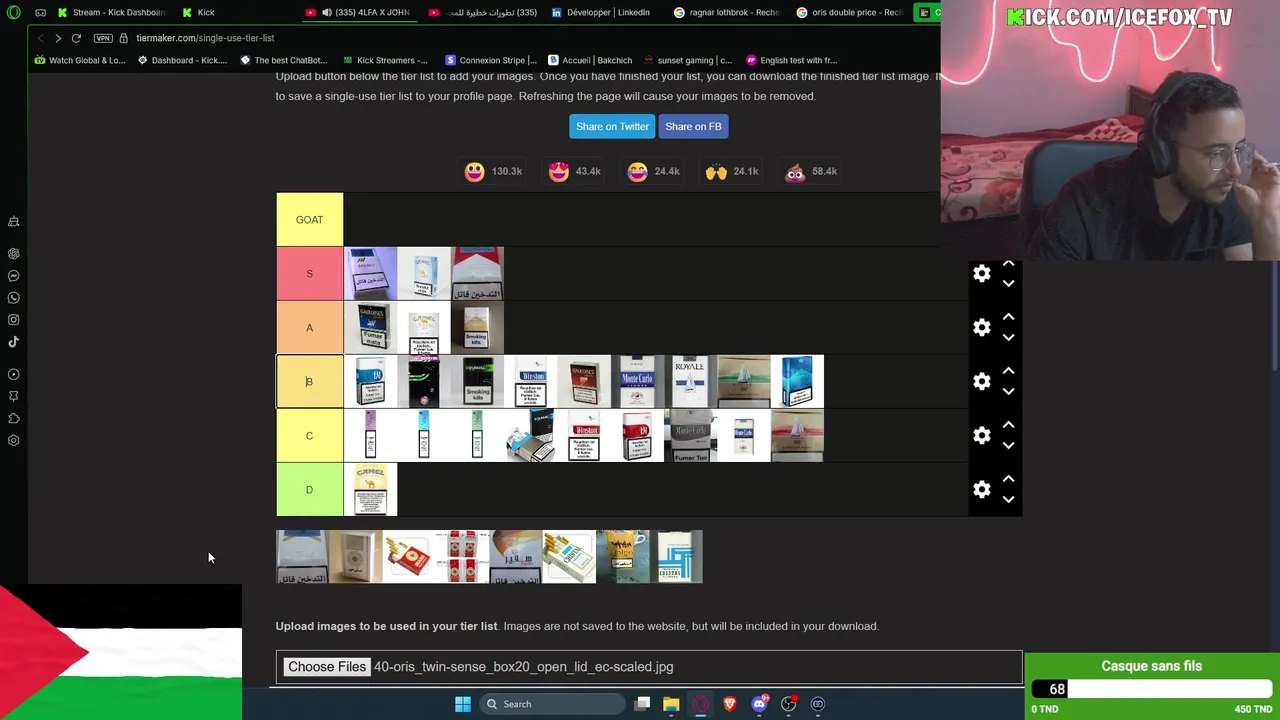1280x720 pixels.
Task: Open settings gear for A tier row
Action: click(982, 328)
